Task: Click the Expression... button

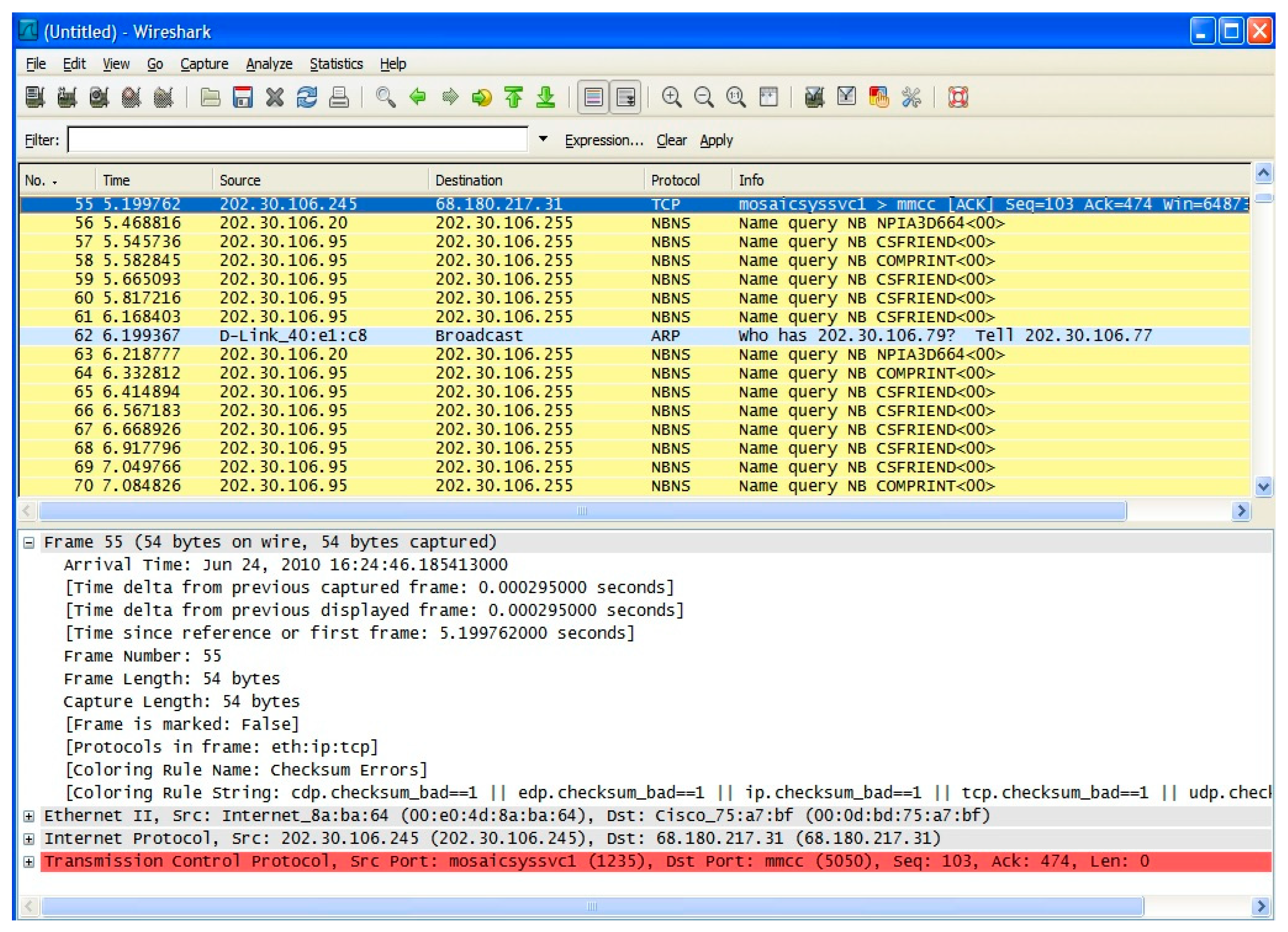Action: pos(604,140)
